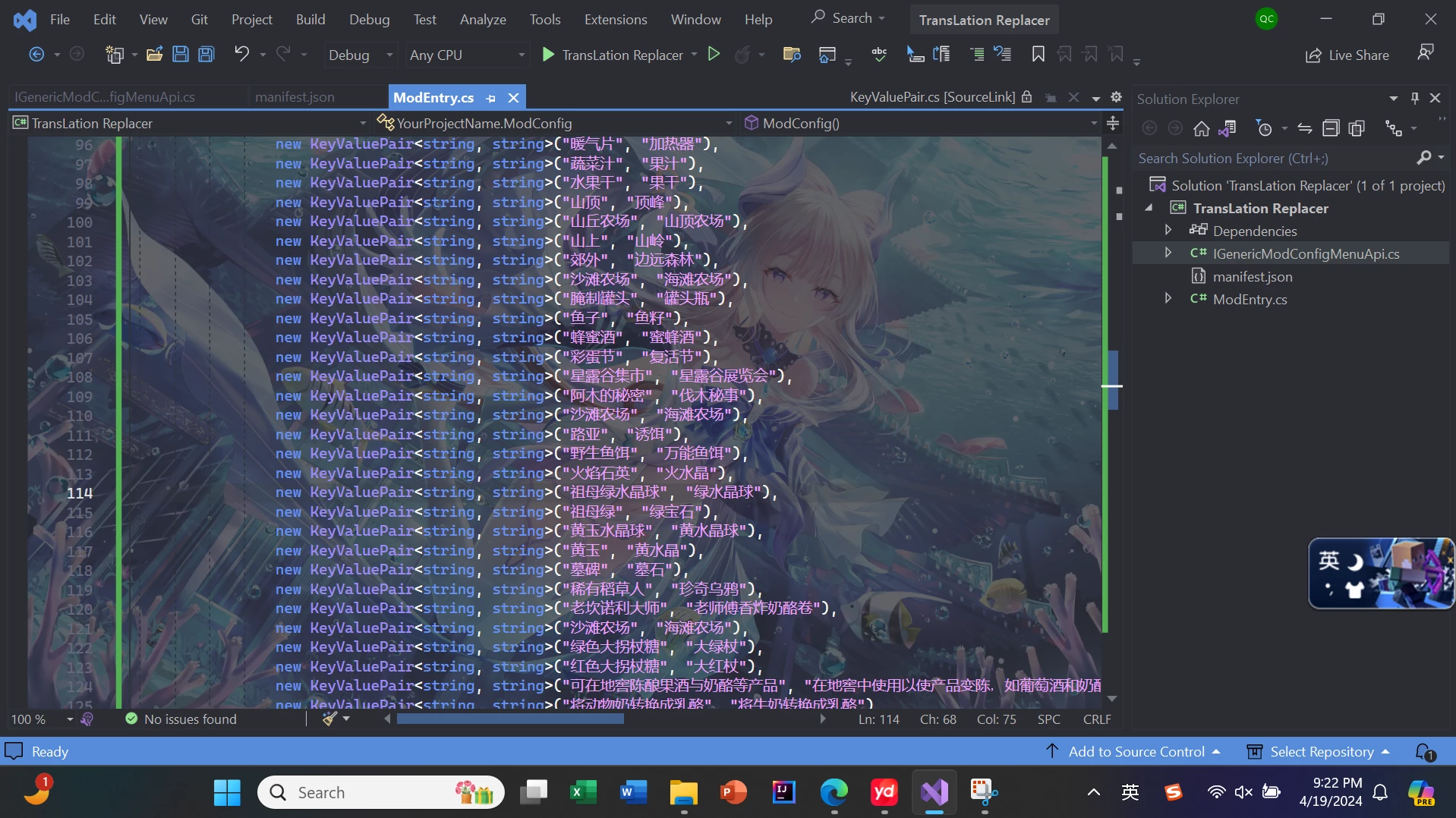Toggle a bookmark on current line

tap(1038, 55)
